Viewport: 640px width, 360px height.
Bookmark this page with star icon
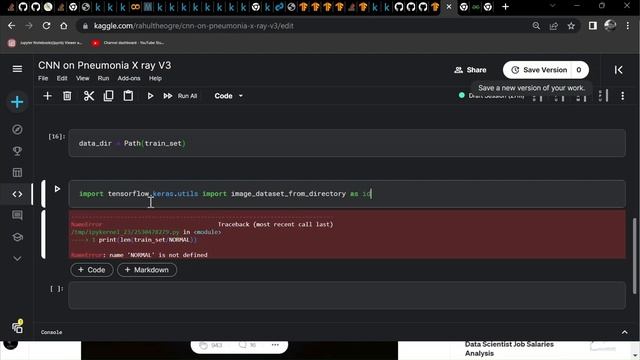pyautogui.click(x=571, y=26)
